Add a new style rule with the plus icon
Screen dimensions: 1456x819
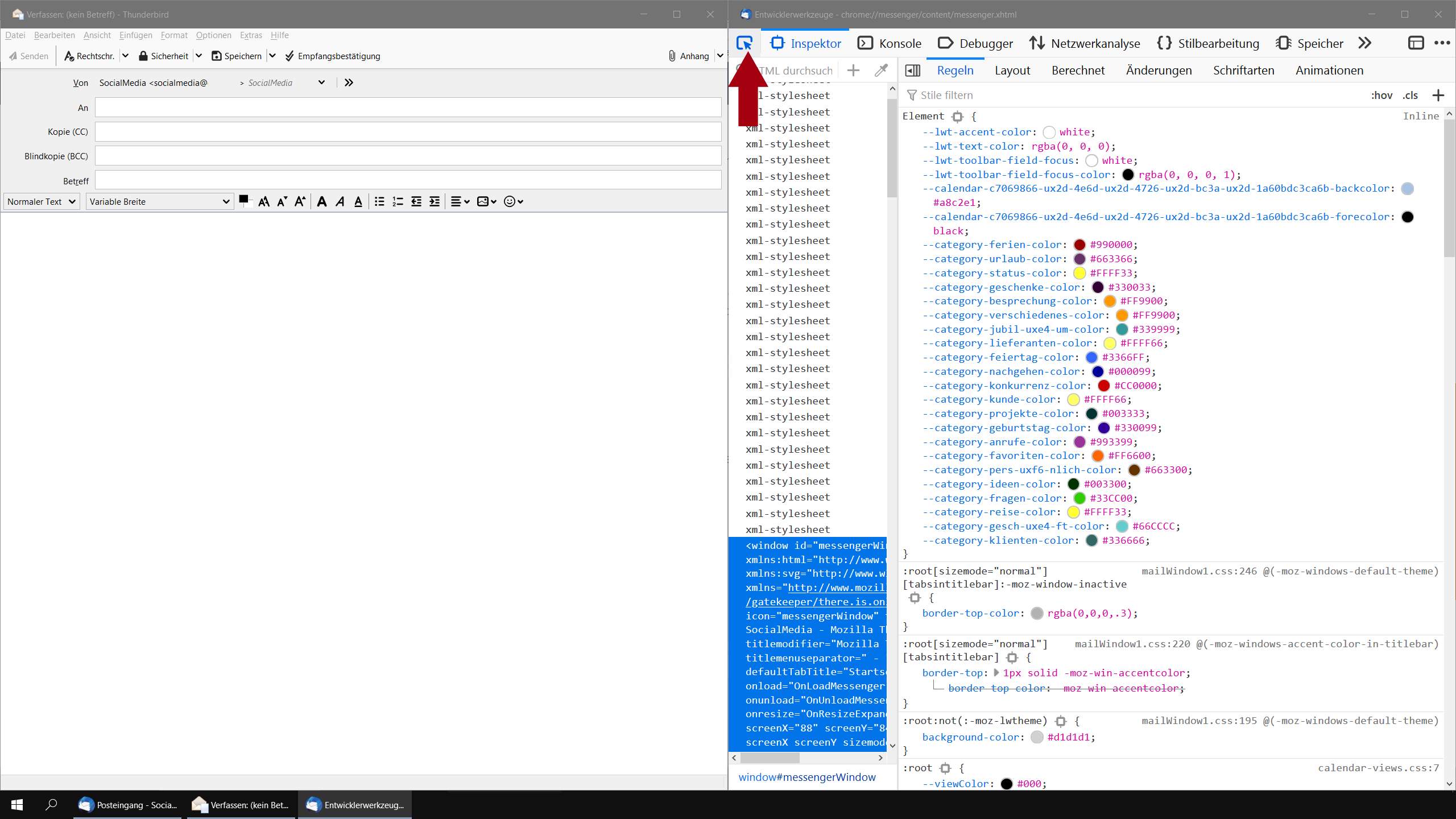pyautogui.click(x=1438, y=95)
